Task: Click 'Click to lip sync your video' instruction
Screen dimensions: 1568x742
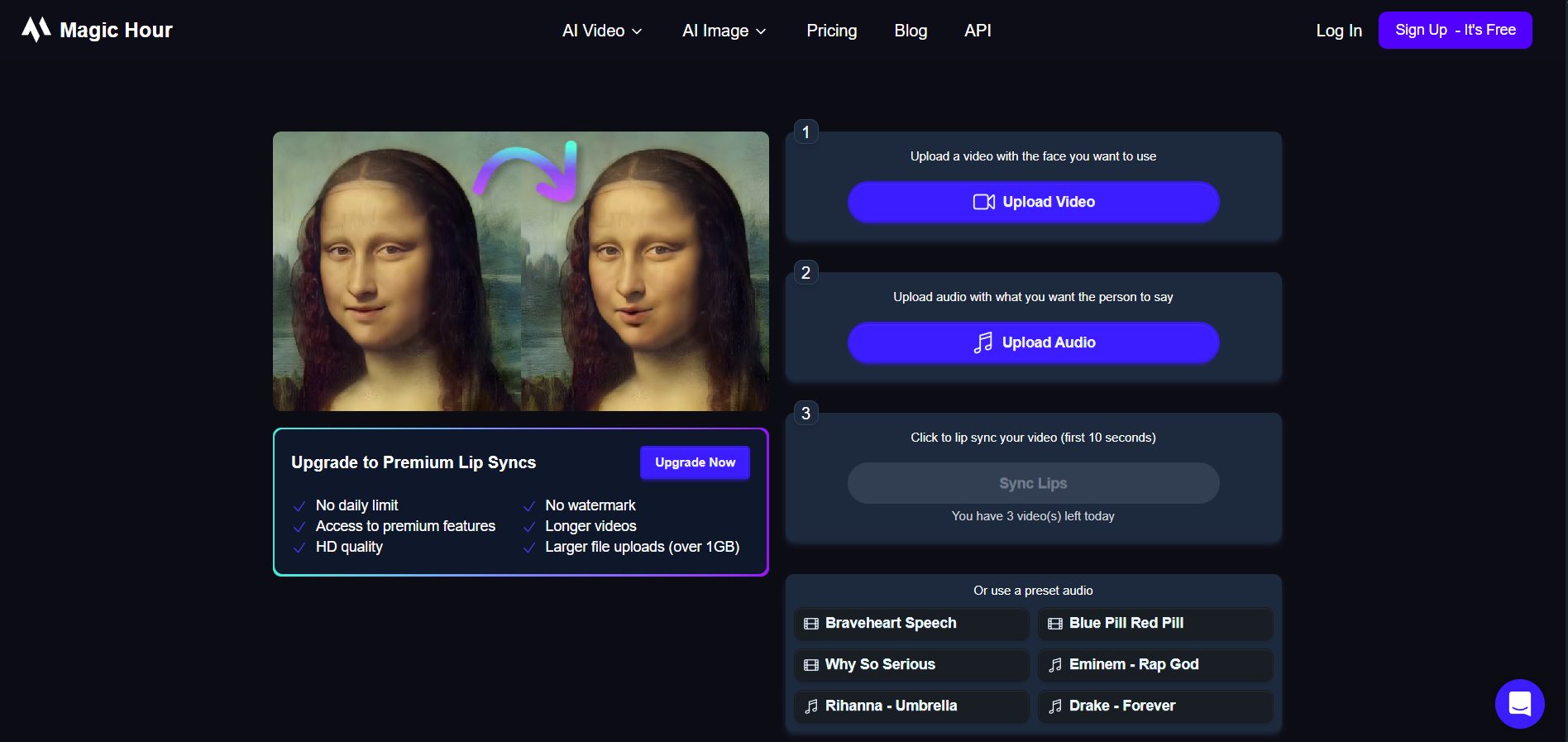Action: click(x=1033, y=438)
